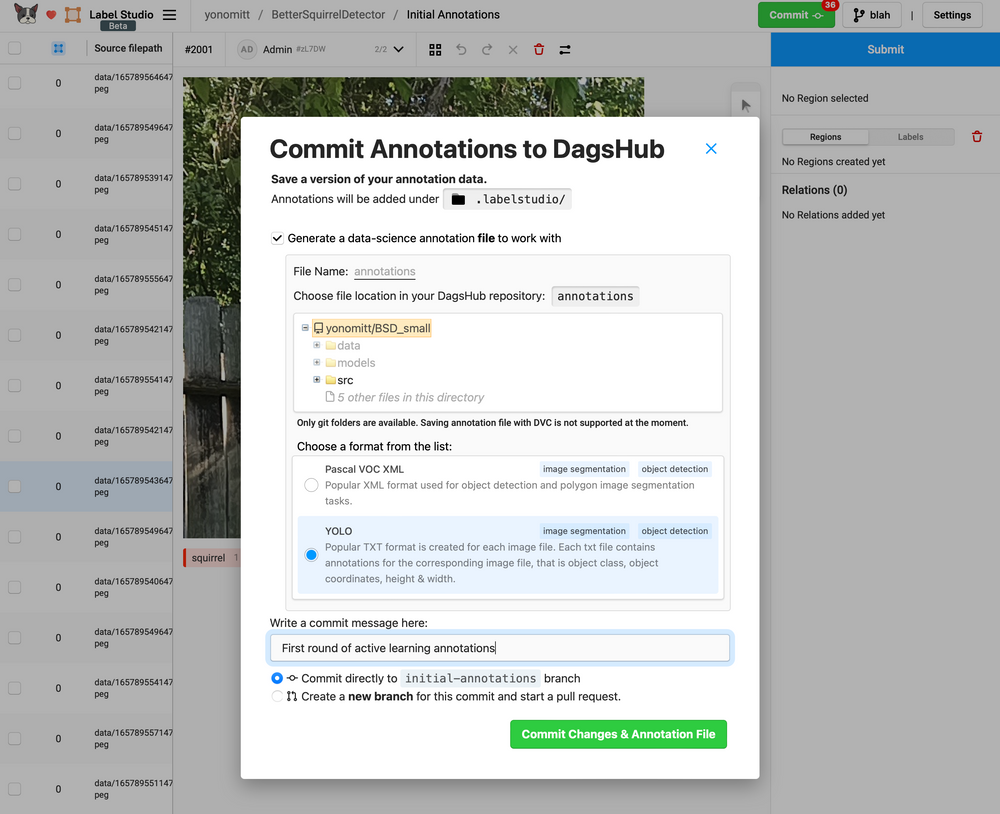Click the reset/swap annotations icon

565,49
